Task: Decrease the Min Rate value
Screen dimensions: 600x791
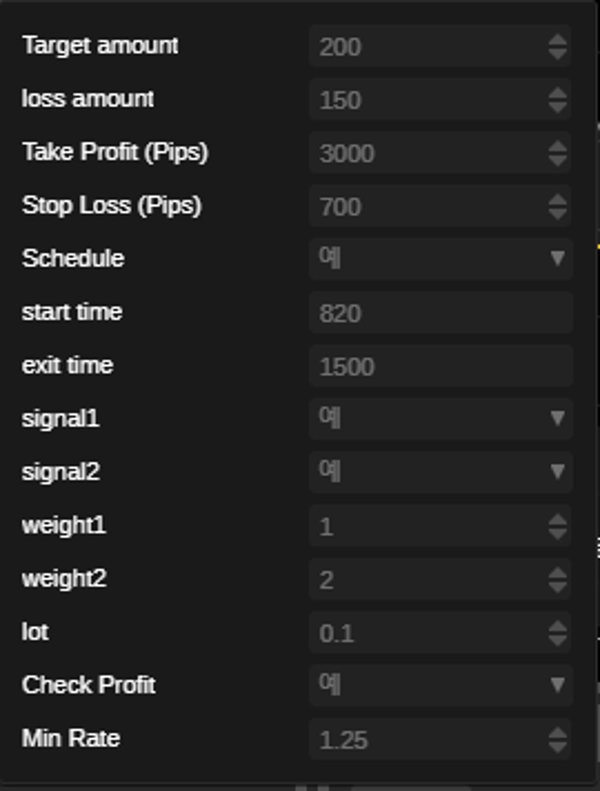Action: [557, 746]
